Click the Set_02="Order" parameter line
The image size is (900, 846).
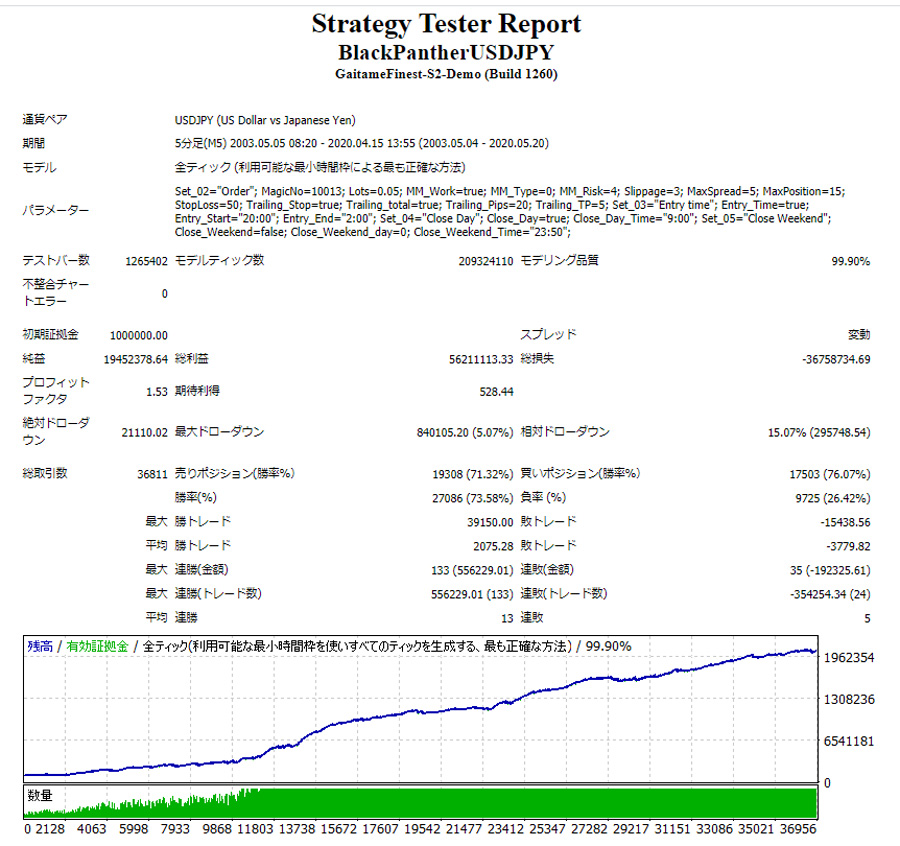click(510, 191)
